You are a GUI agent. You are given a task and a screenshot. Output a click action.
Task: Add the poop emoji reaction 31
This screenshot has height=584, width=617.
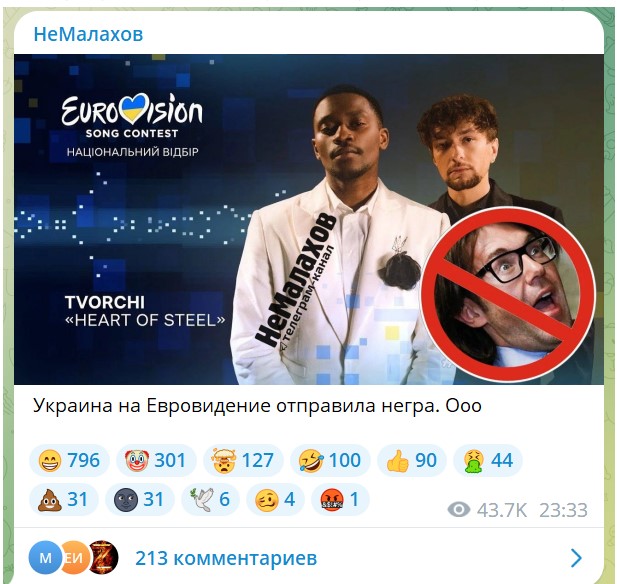64,499
